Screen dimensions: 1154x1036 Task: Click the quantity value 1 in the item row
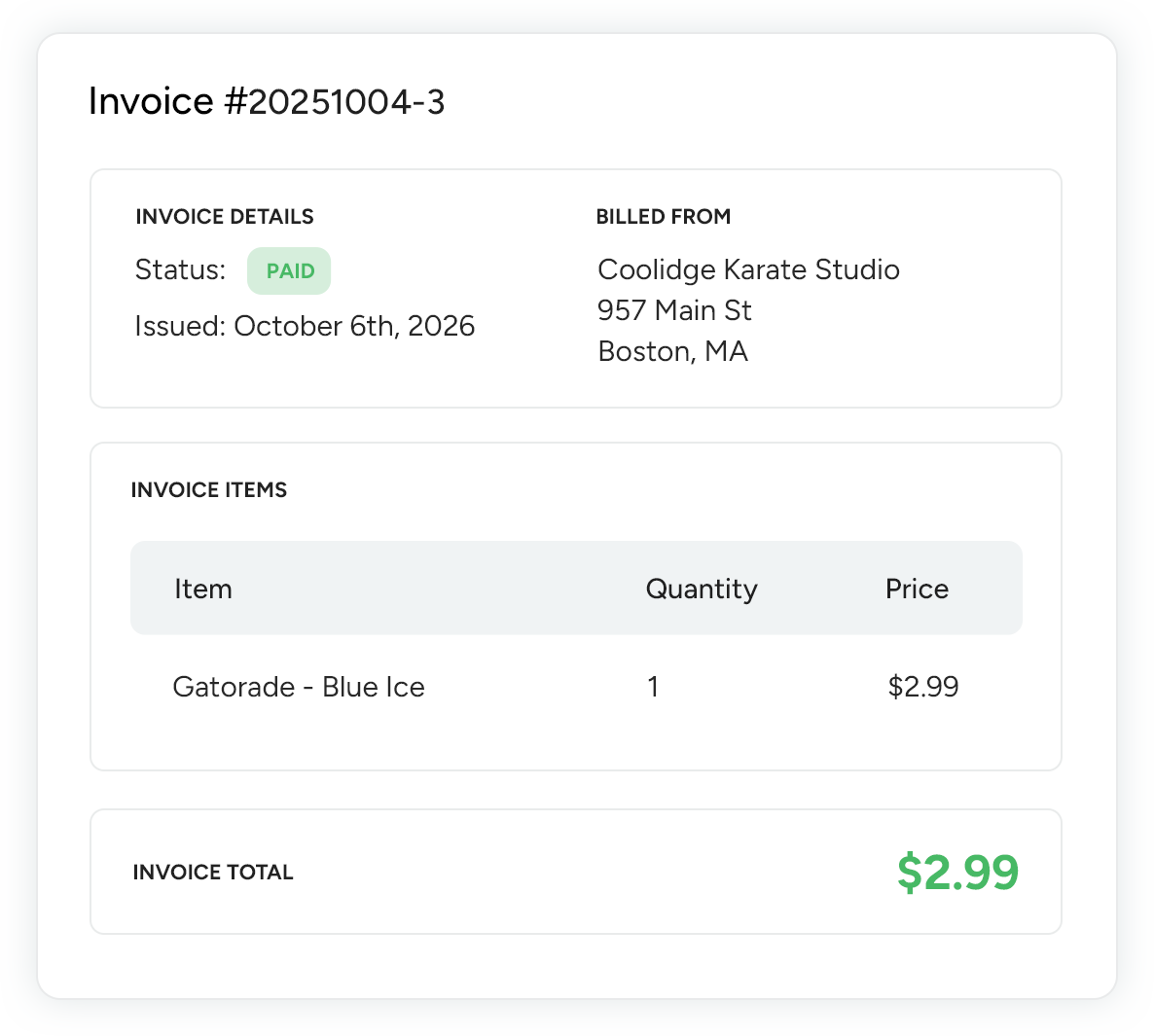coord(653,688)
